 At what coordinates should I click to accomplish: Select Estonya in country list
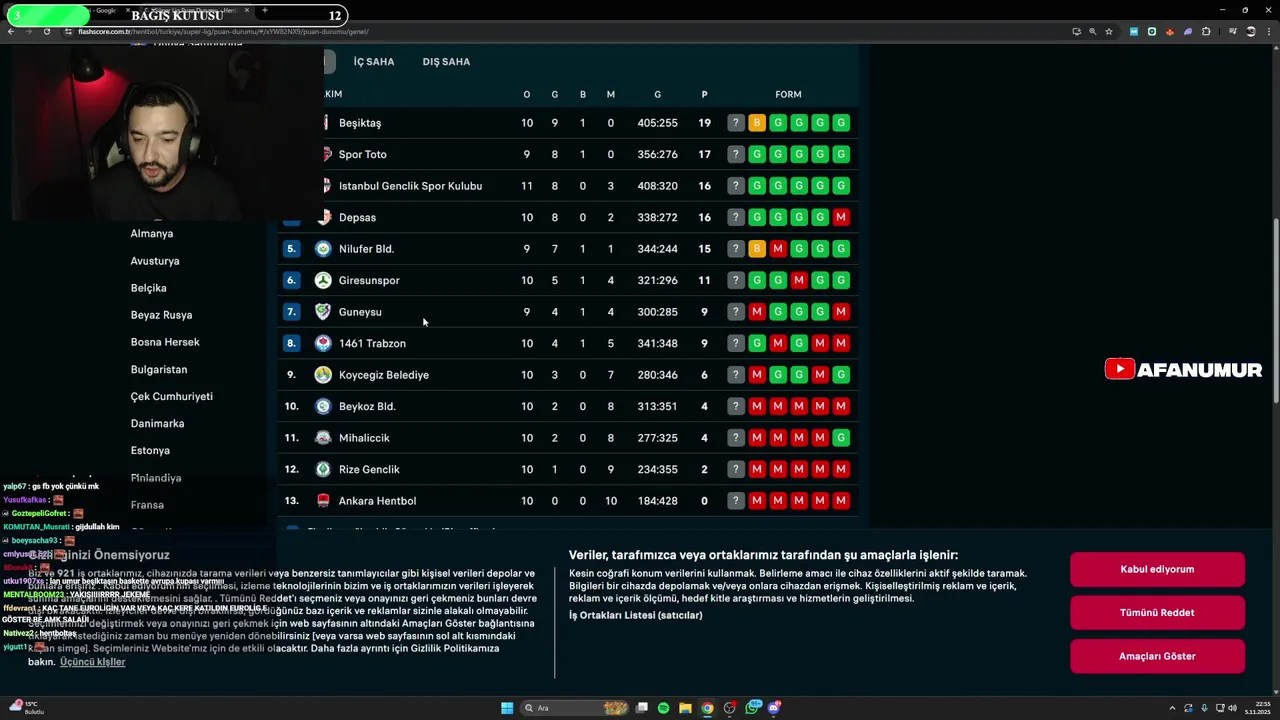pos(150,451)
